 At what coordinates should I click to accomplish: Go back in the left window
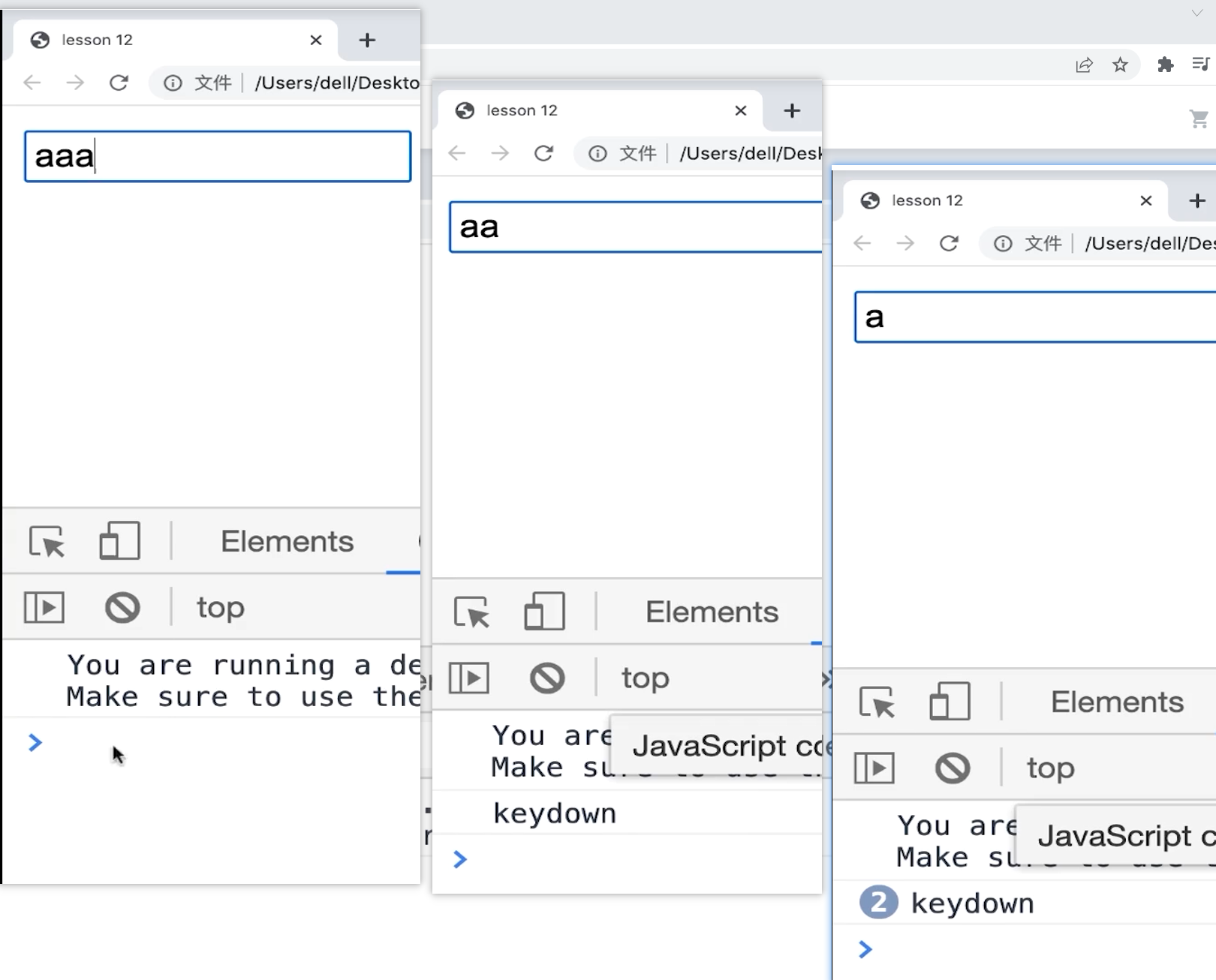coord(32,83)
